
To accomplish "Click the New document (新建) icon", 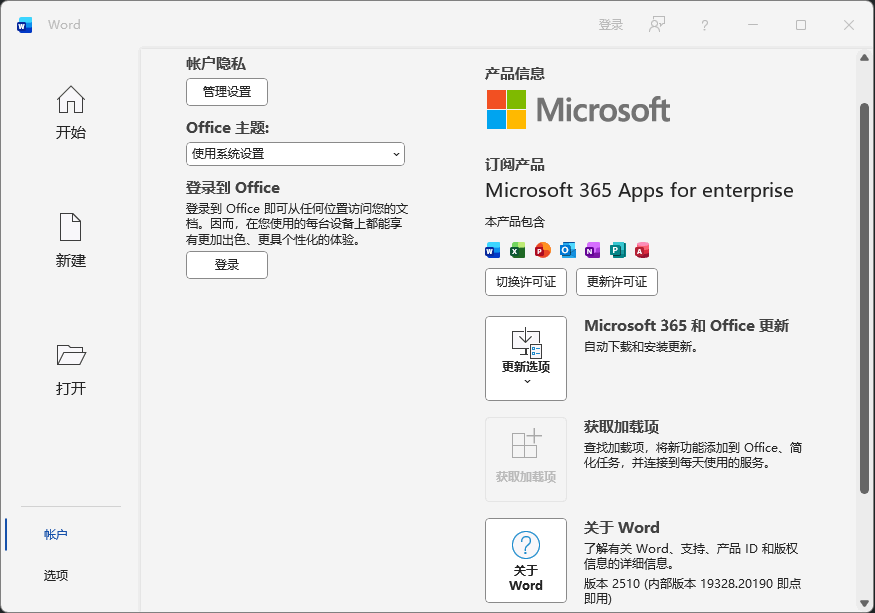I will [x=70, y=227].
